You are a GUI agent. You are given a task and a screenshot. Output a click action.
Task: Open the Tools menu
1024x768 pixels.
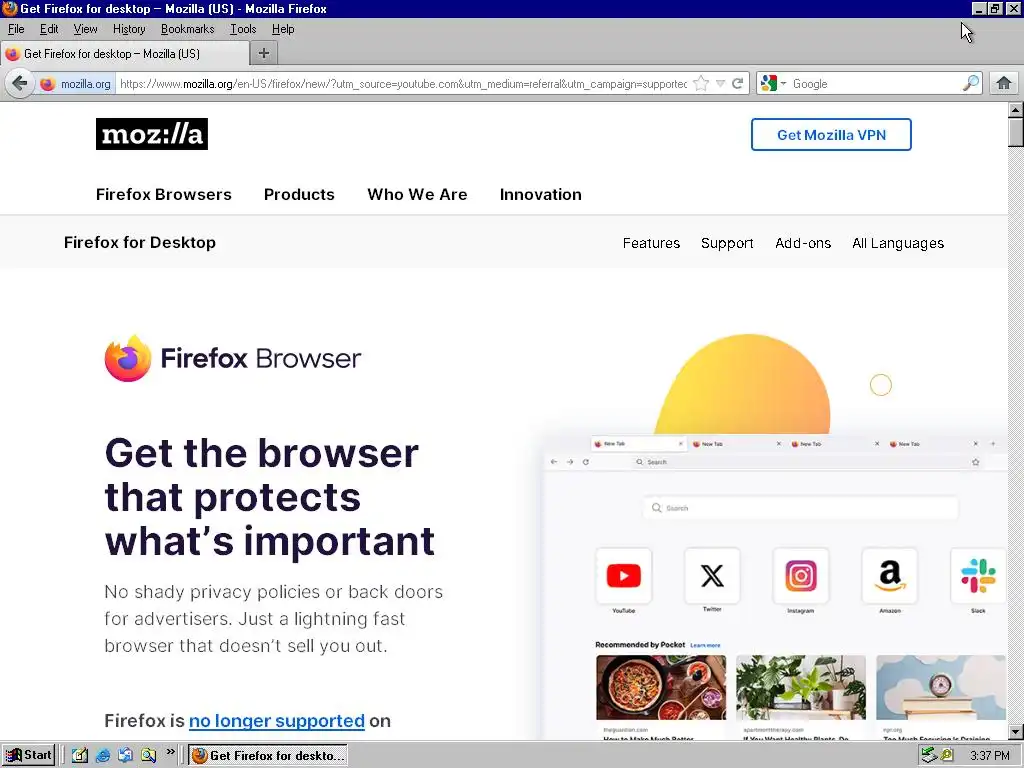[243, 29]
